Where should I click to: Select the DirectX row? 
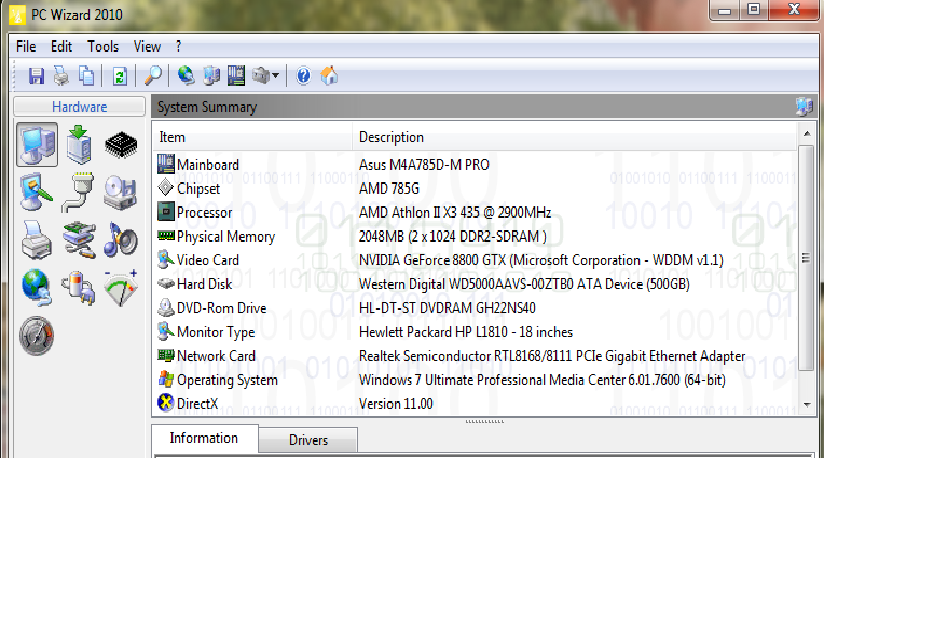pyautogui.click(x=475, y=404)
